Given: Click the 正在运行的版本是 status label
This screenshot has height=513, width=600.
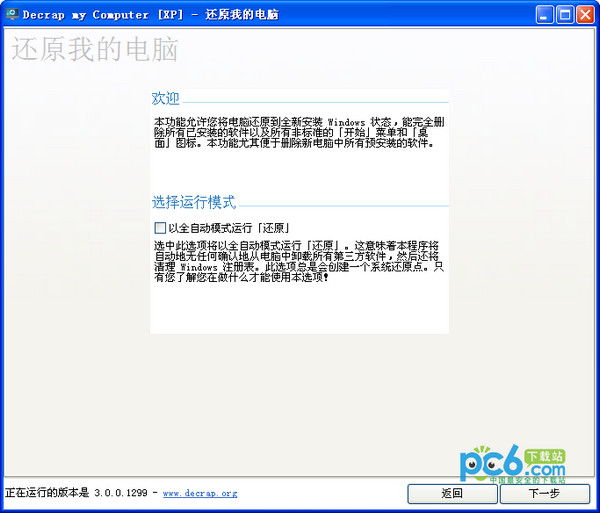Looking at the screenshot, I should [46, 493].
